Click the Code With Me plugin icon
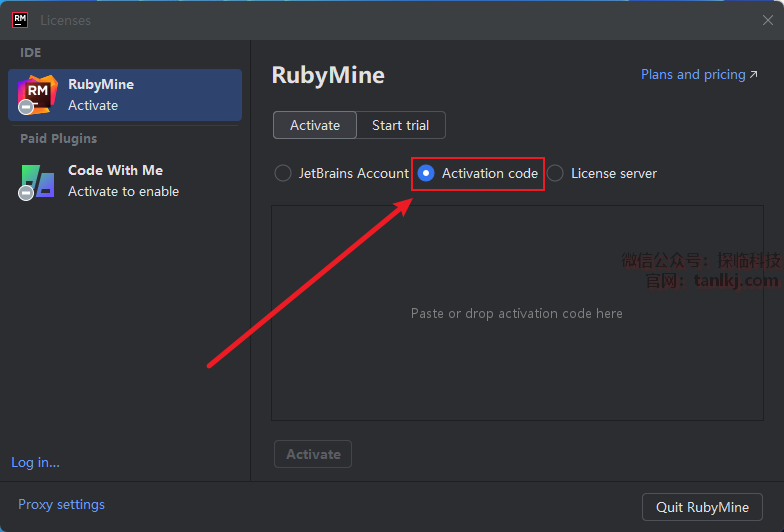The image size is (784, 532). click(37, 181)
